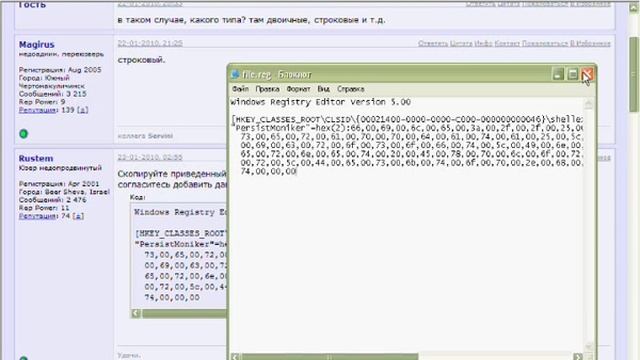Click the Notepad icon in the title bar

coord(235,74)
